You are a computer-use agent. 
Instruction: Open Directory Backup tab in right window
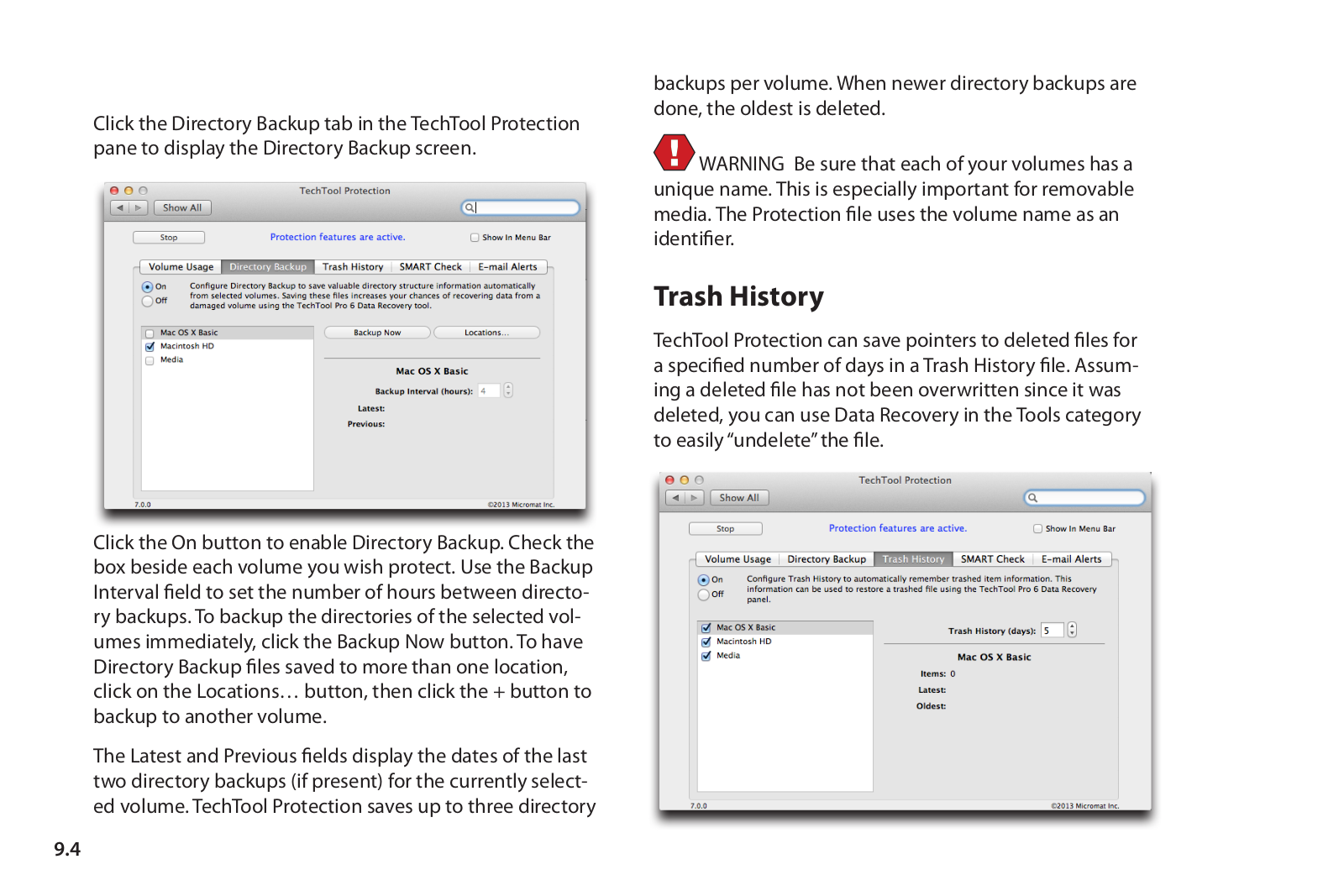[x=827, y=559]
